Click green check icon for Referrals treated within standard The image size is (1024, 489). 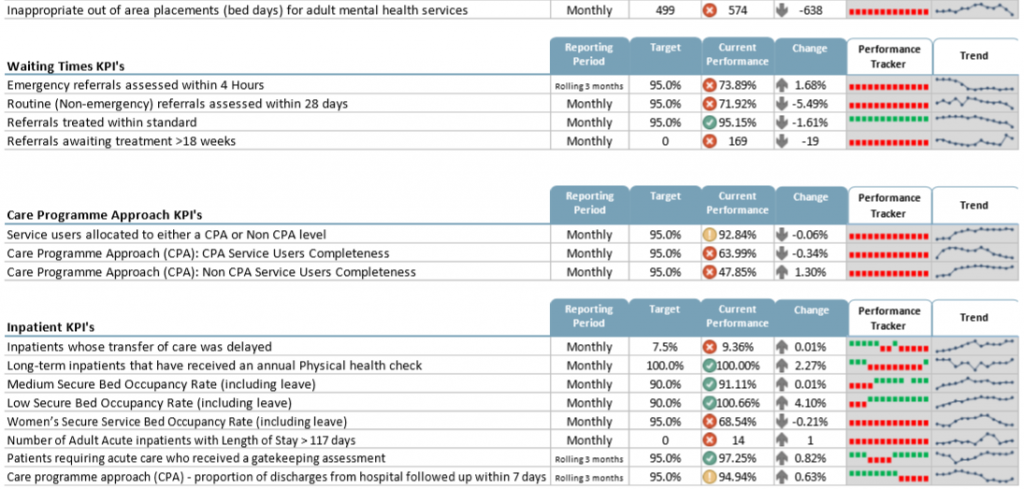(710, 122)
